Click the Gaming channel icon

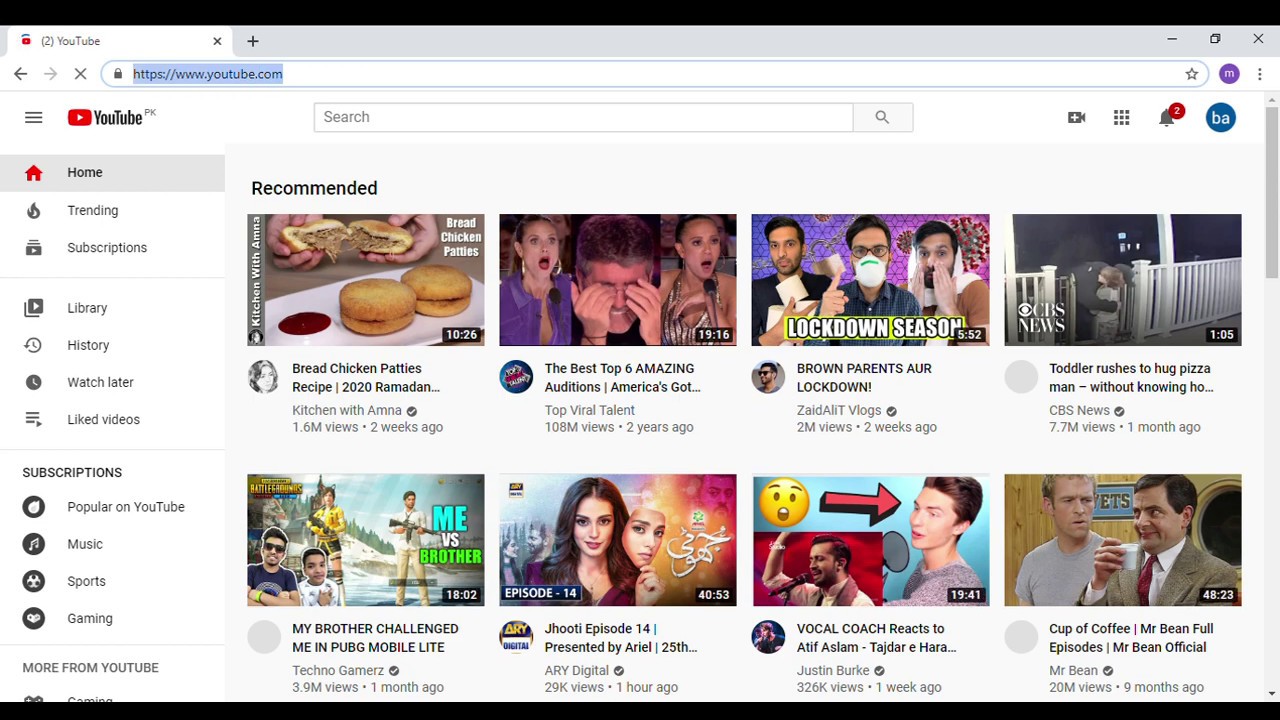(34, 618)
